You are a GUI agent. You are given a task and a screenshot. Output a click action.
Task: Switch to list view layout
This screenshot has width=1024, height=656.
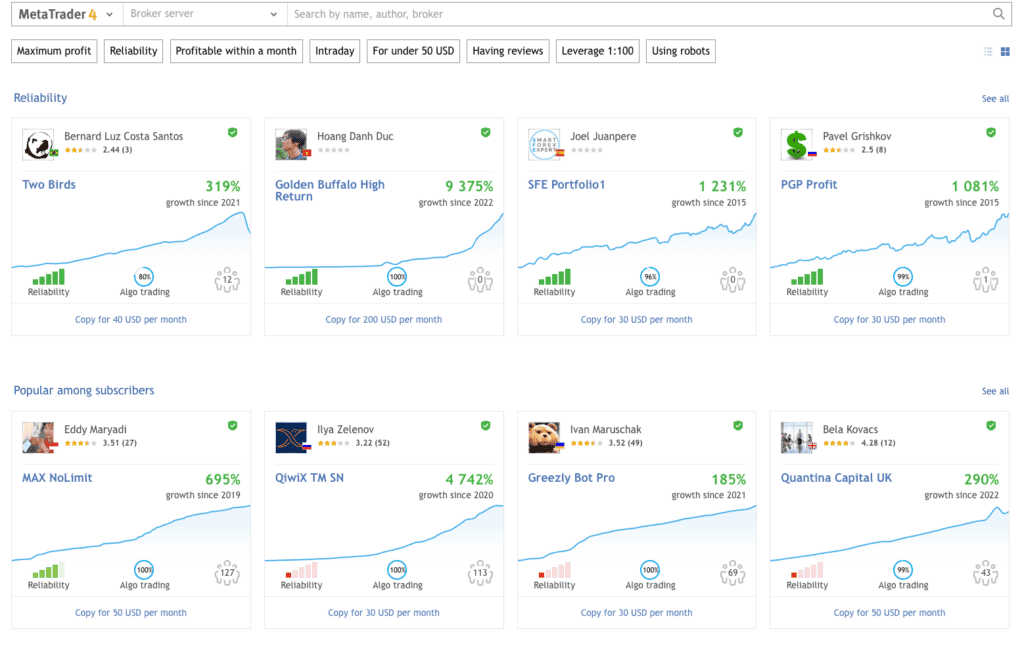tap(988, 52)
